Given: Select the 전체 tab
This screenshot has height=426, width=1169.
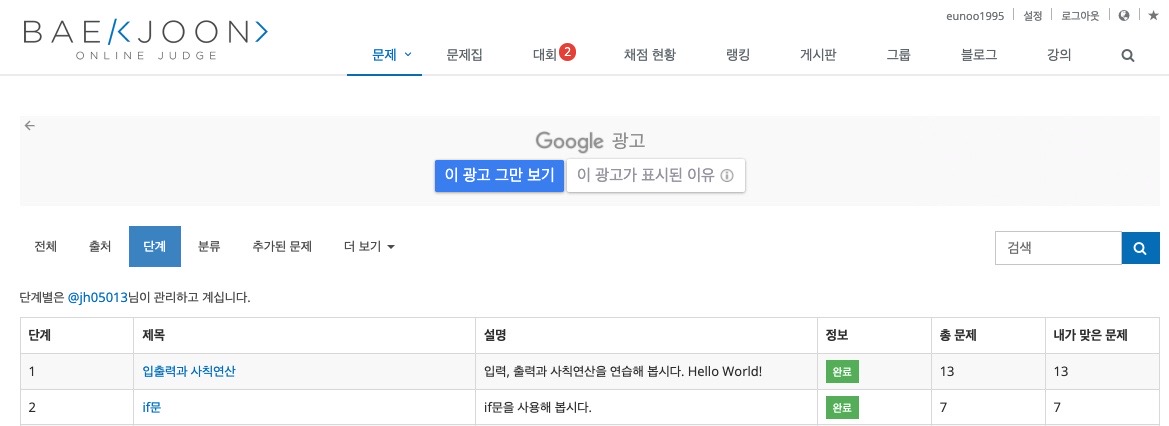Looking at the screenshot, I should coord(45,246).
